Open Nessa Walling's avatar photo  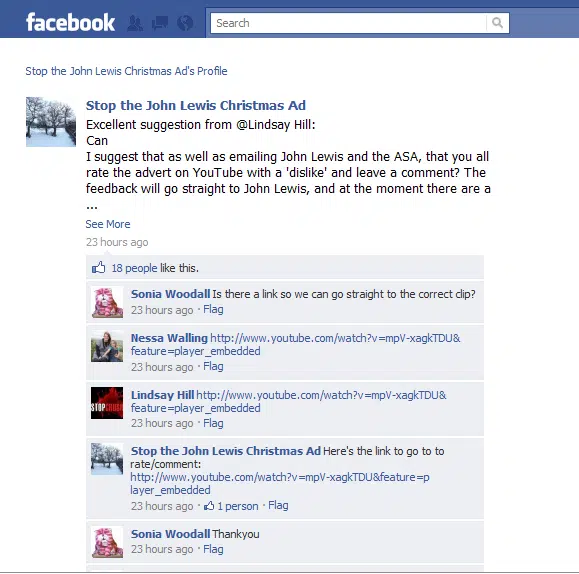107,346
